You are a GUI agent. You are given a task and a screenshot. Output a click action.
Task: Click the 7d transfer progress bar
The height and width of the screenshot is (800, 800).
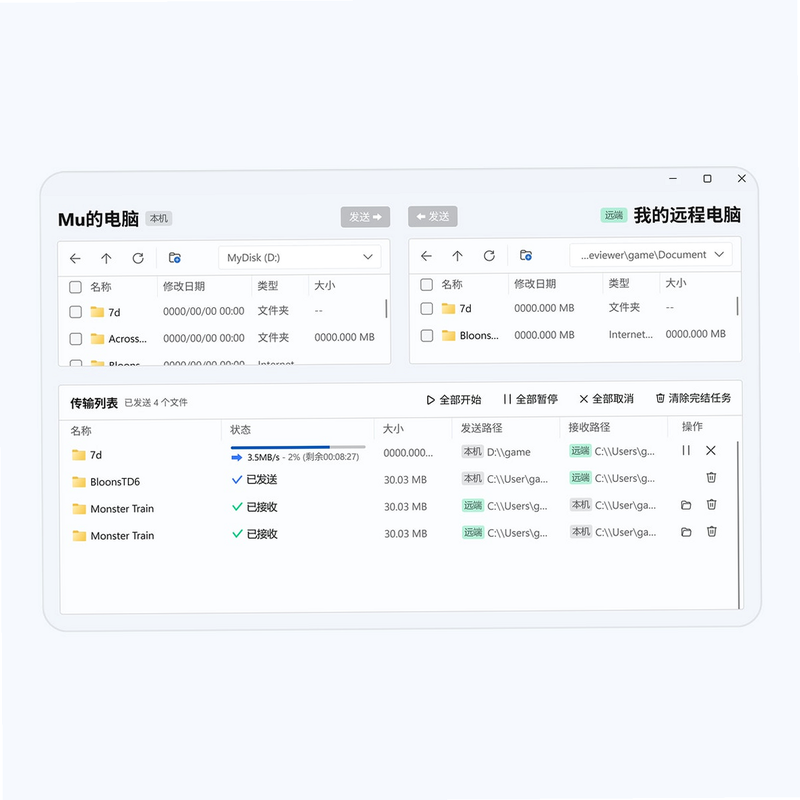pyautogui.click(x=298, y=447)
